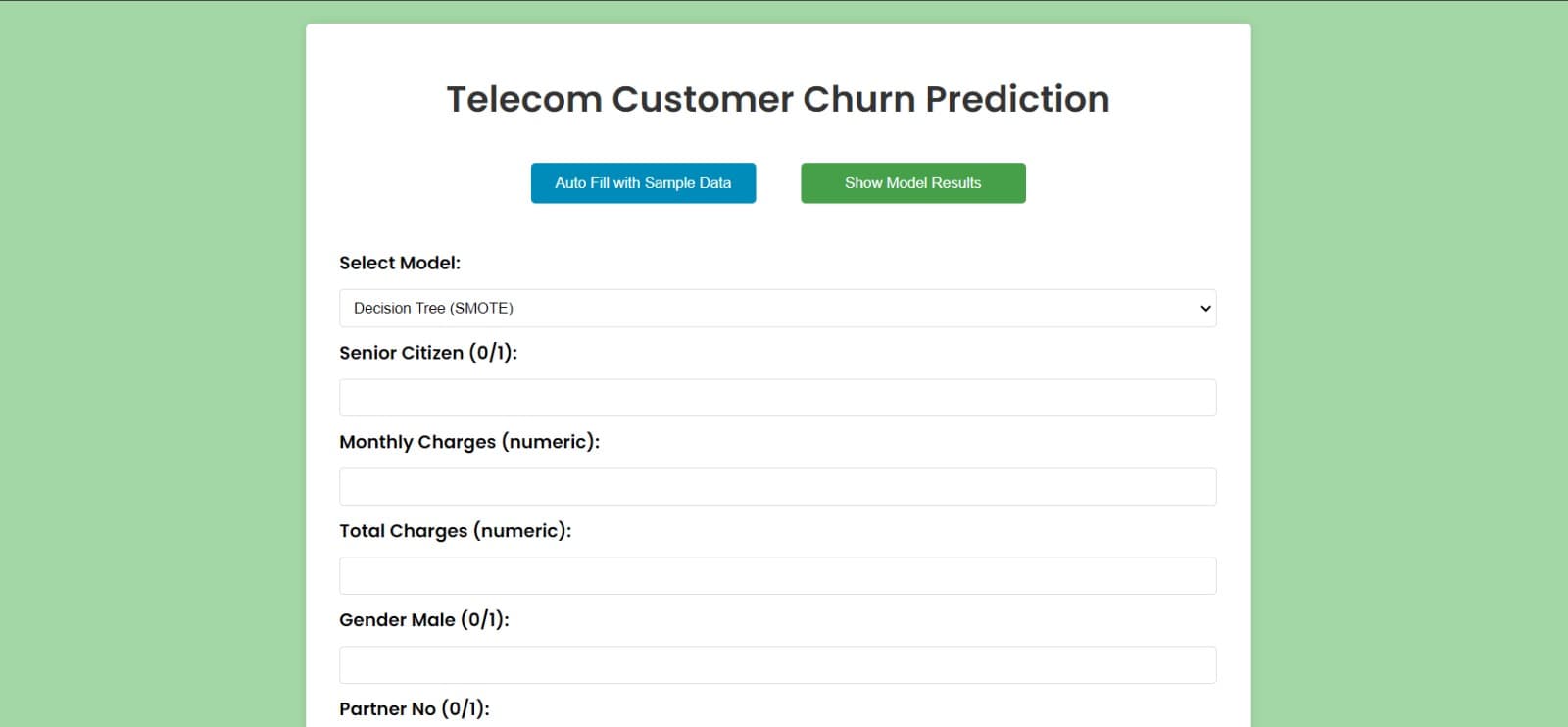Click the Total Charges (numeric) label

[x=456, y=530]
